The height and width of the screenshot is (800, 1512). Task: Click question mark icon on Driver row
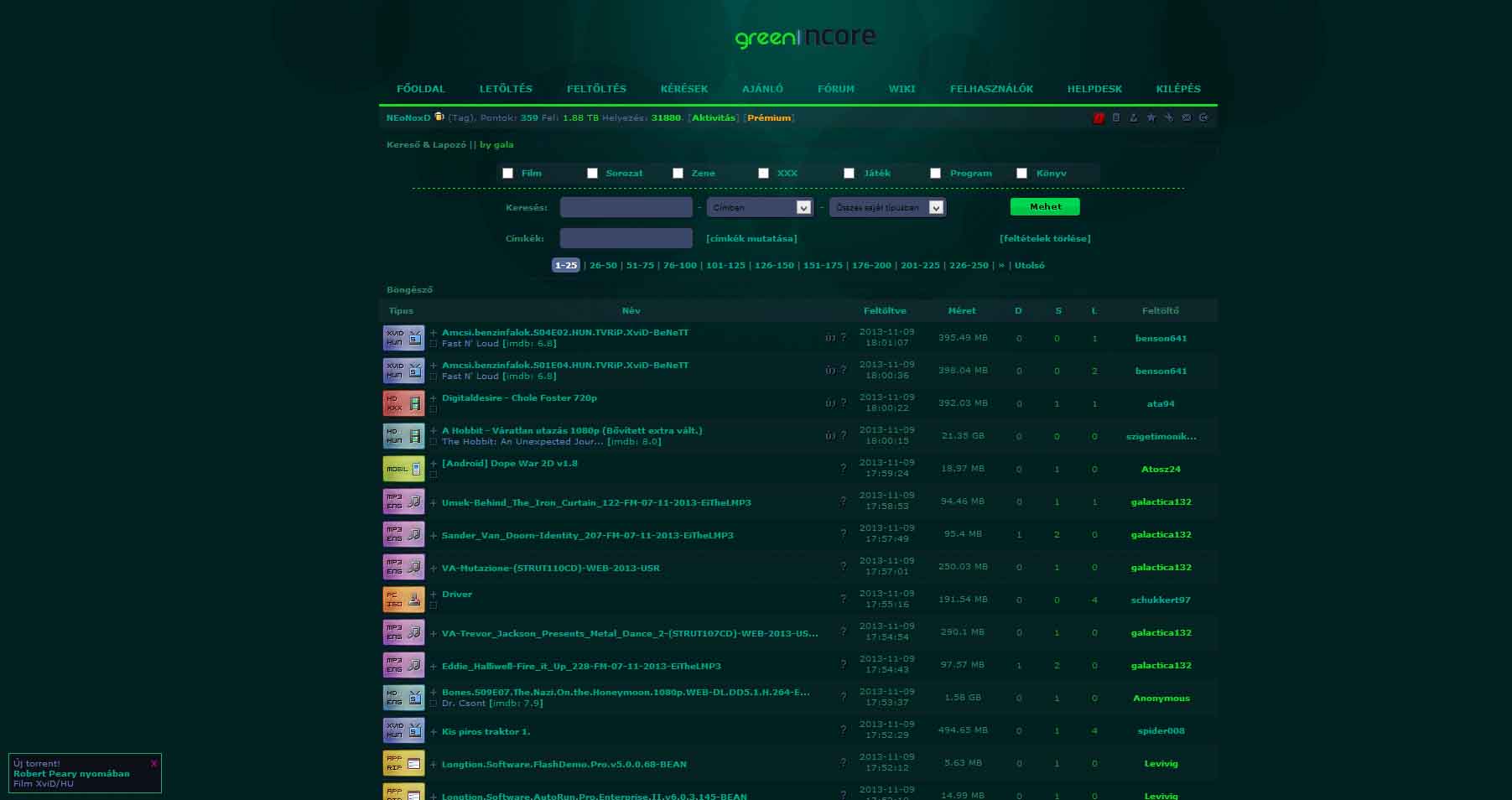844,599
